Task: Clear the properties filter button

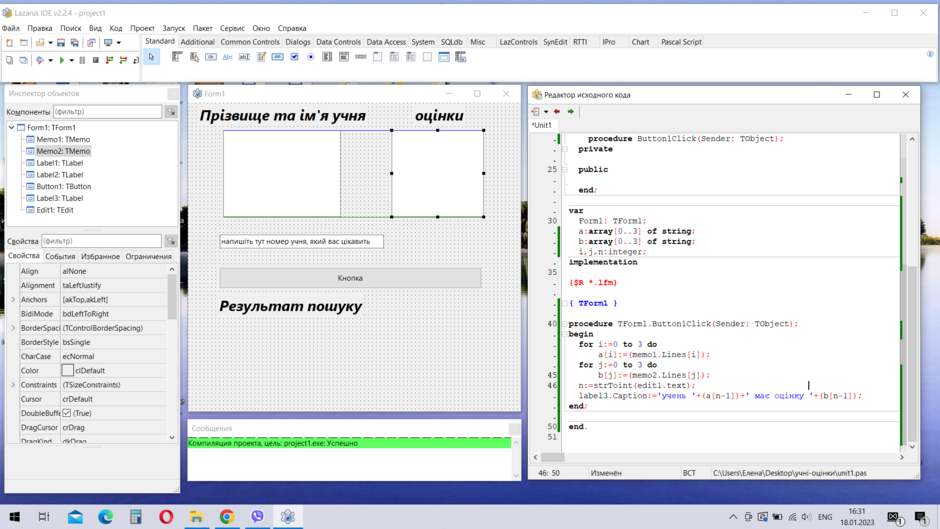Action: pyautogui.click(x=171, y=241)
